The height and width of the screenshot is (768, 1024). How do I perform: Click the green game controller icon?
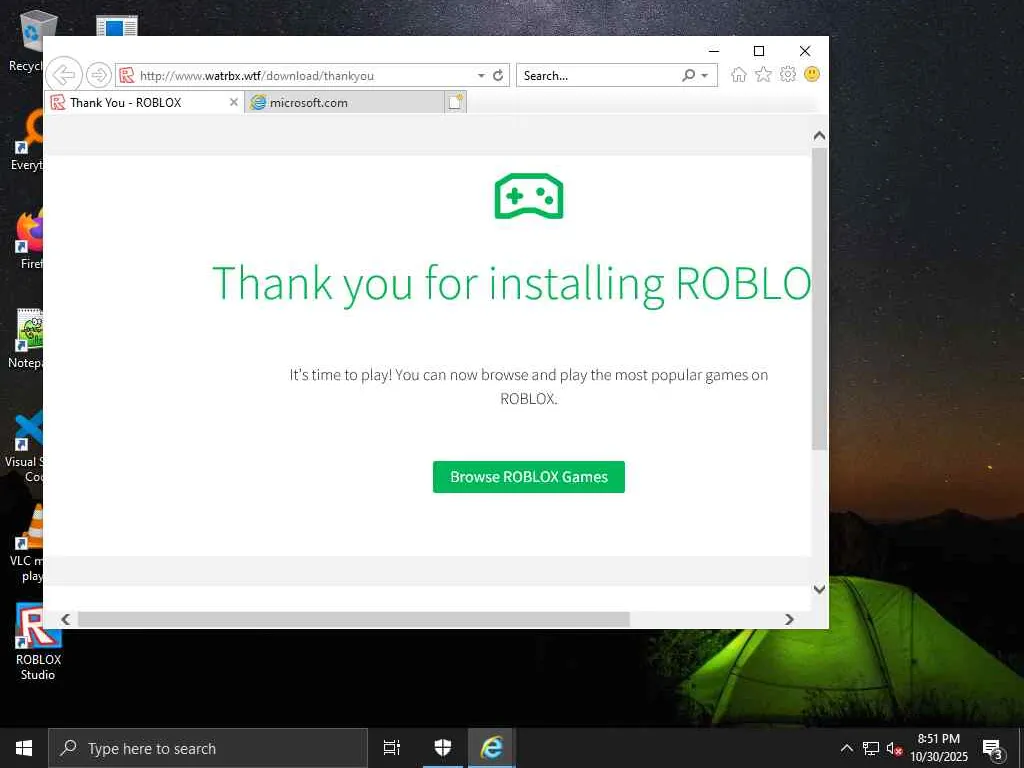click(x=529, y=196)
